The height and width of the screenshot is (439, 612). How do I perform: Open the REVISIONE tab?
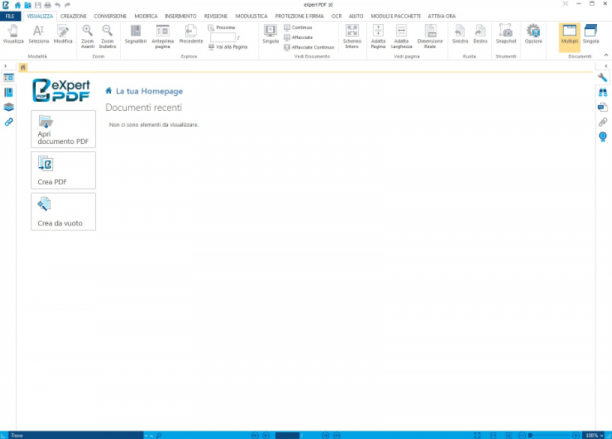(215, 16)
